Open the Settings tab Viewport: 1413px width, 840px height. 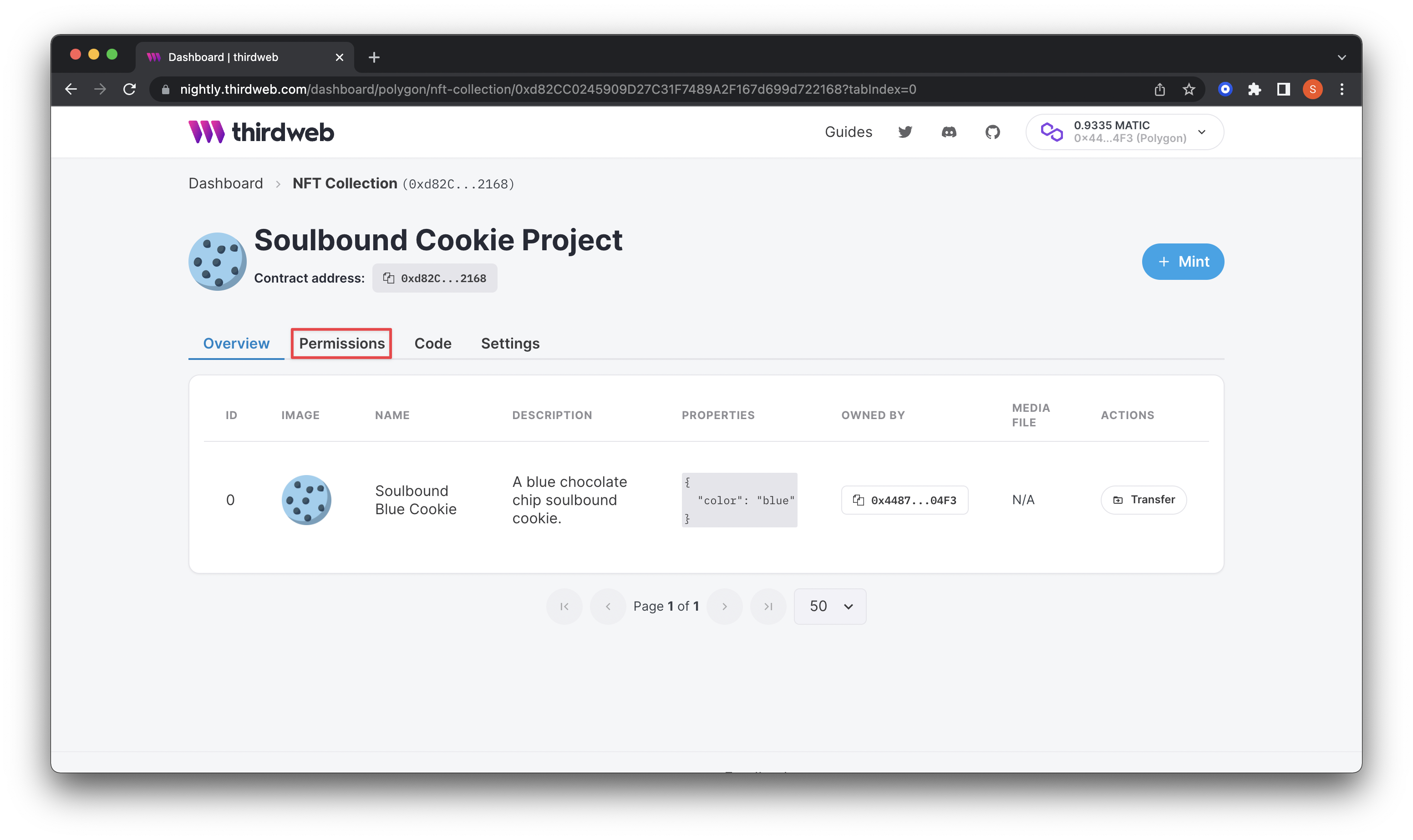tap(510, 343)
